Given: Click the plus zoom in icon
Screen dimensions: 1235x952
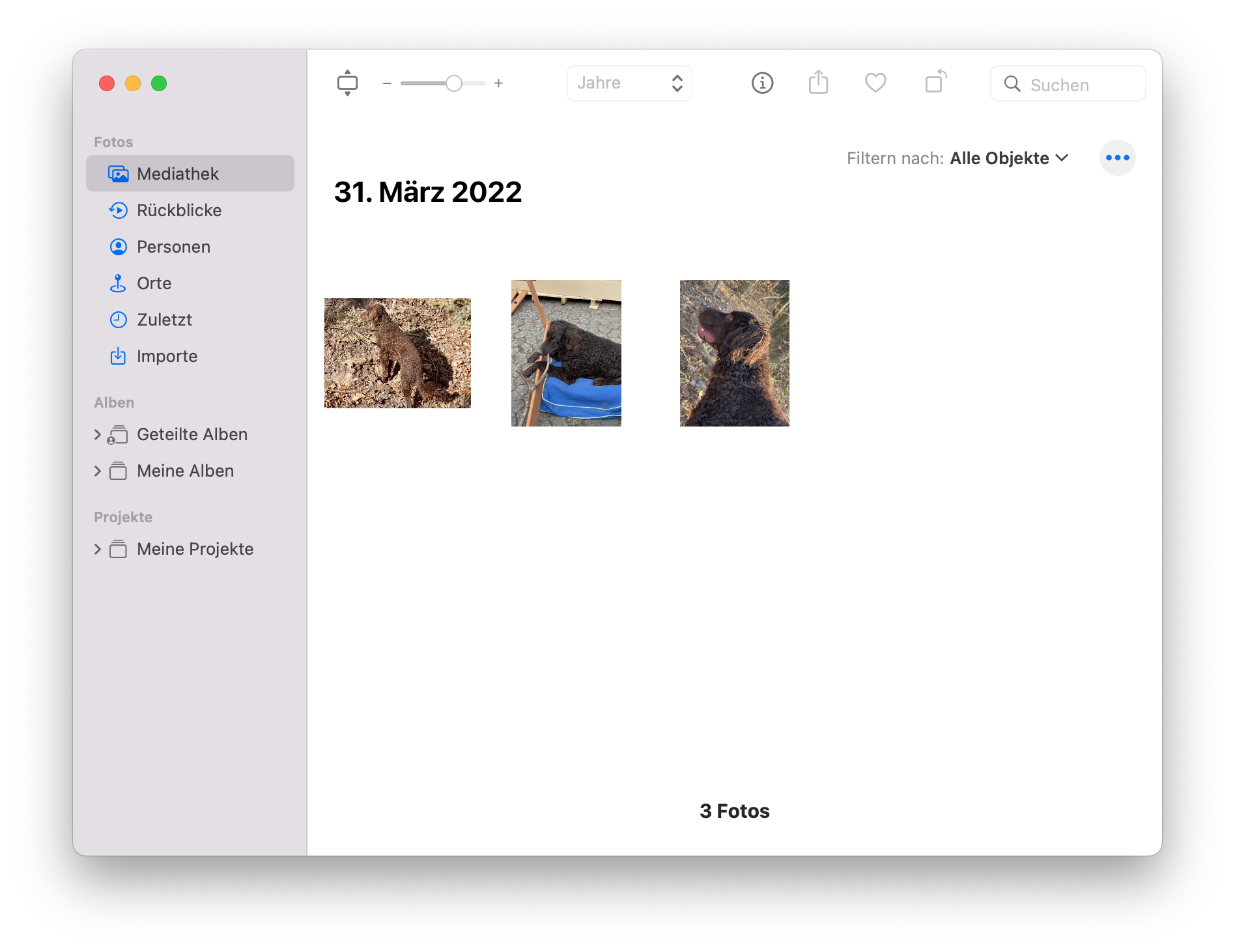Looking at the screenshot, I should 498,83.
